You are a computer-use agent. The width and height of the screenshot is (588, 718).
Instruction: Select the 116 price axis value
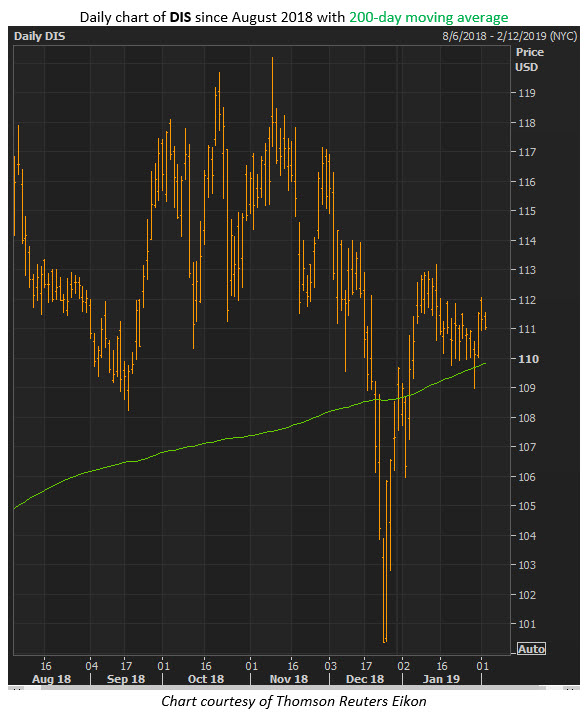(x=527, y=182)
